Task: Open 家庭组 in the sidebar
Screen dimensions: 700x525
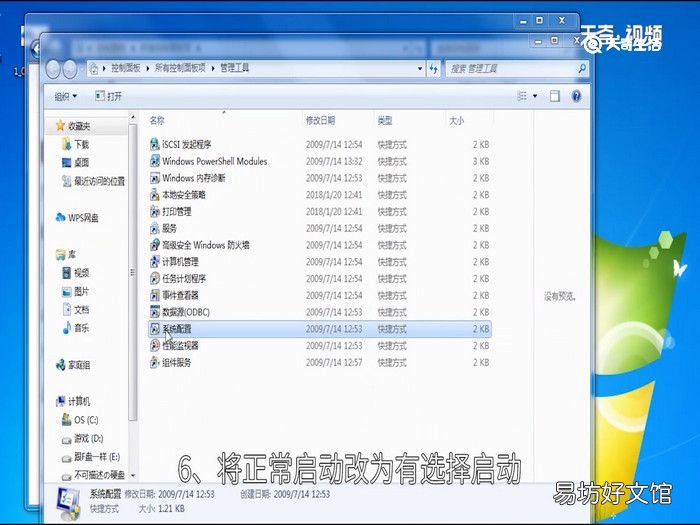Action: (x=73, y=365)
